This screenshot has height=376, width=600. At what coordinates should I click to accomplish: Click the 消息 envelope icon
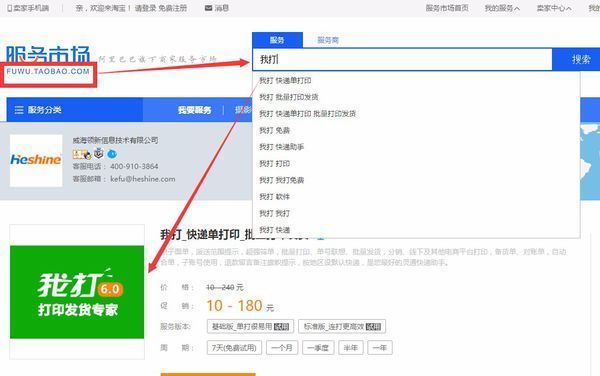coord(209,8)
